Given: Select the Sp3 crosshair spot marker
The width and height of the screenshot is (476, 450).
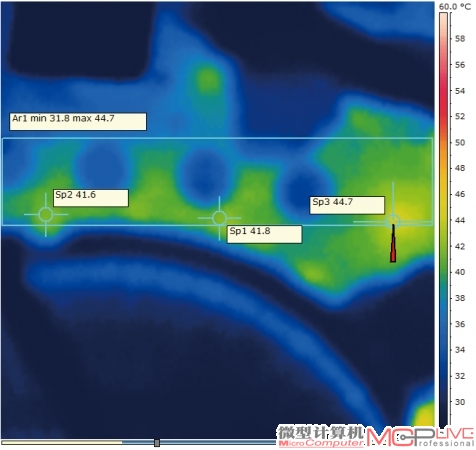Looking at the screenshot, I should [393, 221].
